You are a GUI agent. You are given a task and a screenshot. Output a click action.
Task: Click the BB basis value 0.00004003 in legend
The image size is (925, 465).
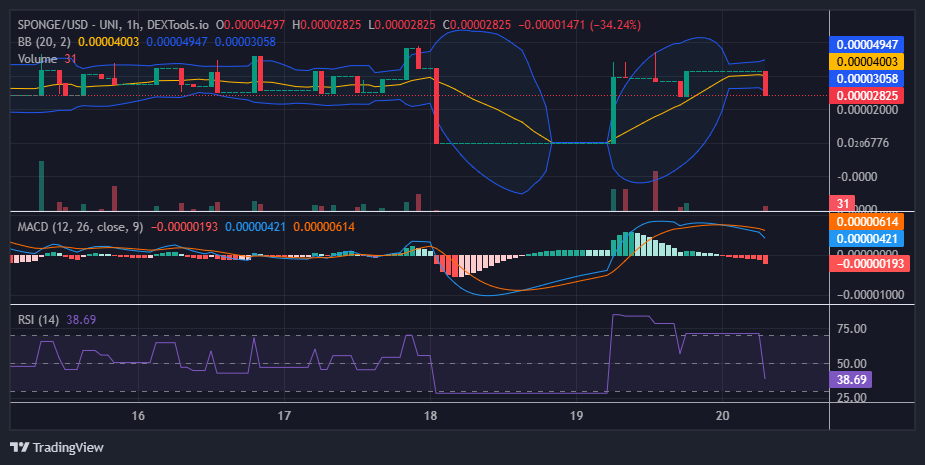tap(109, 42)
